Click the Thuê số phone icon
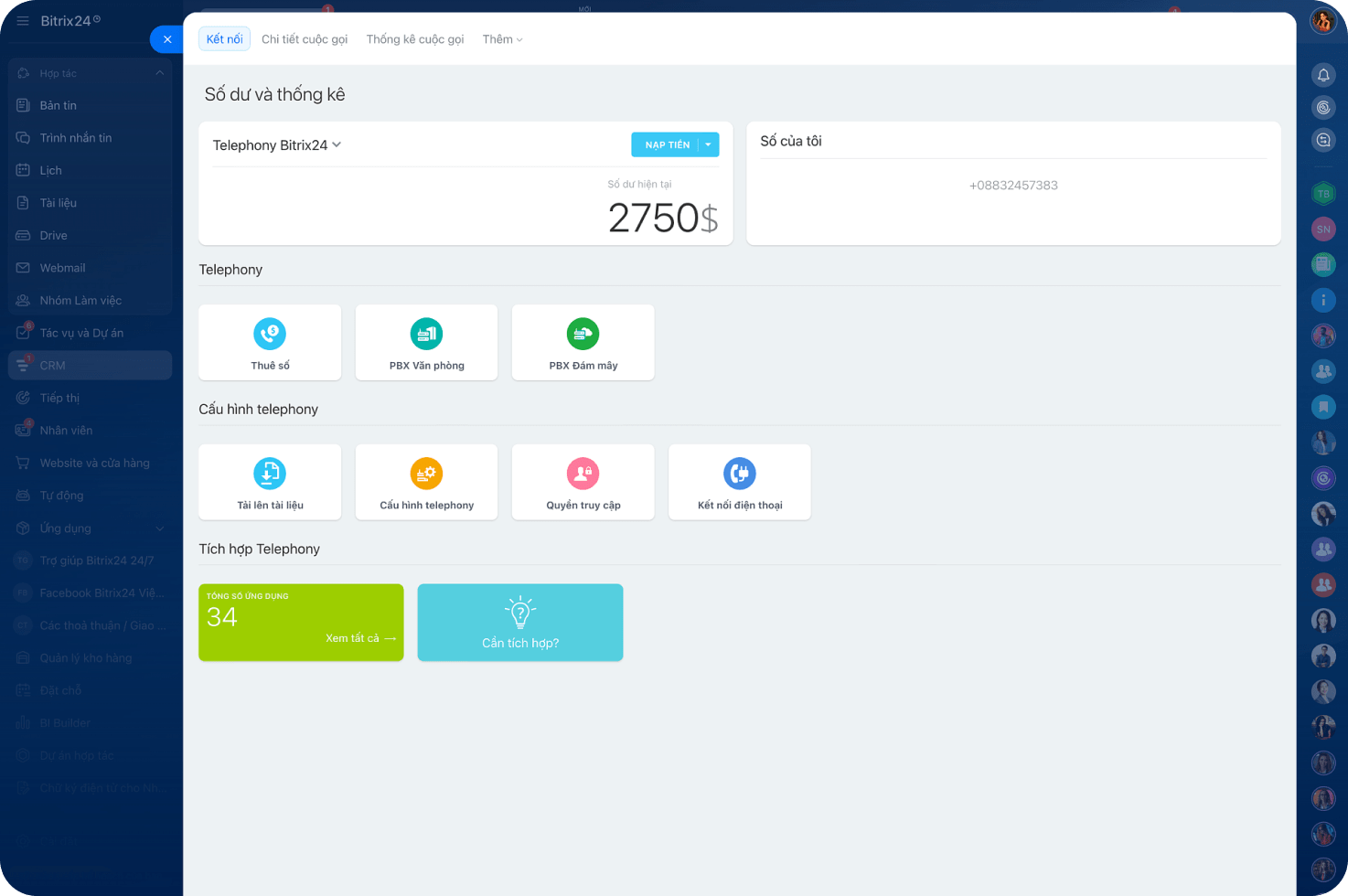The image size is (1348, 896). click(270, 334)
